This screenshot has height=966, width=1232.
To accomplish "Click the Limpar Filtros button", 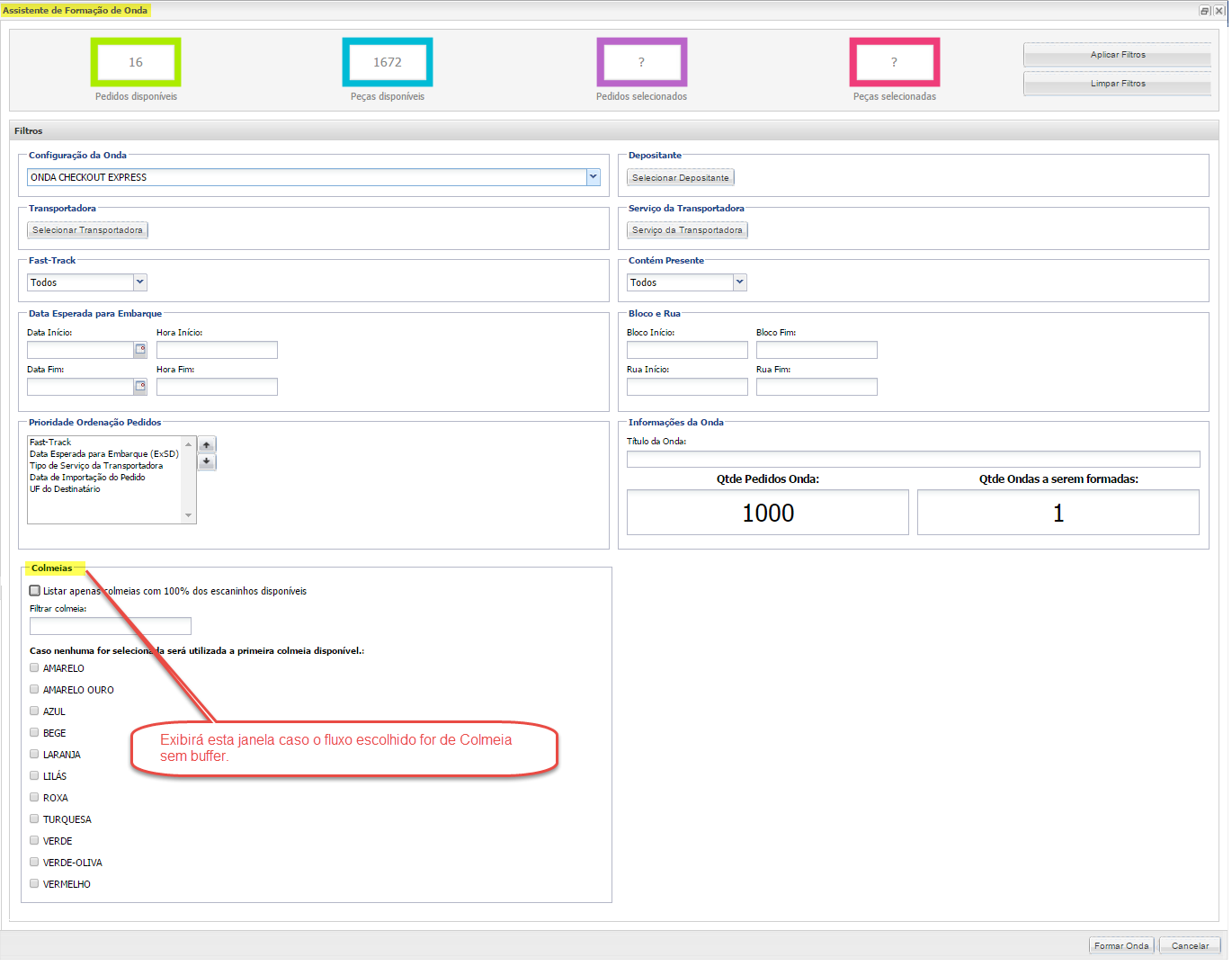I will point(1118,84).
